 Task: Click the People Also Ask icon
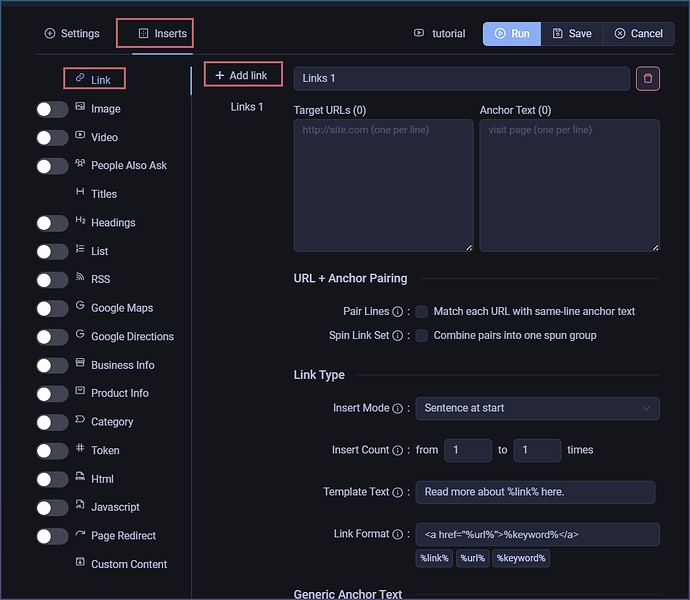[x=80, y=163]
